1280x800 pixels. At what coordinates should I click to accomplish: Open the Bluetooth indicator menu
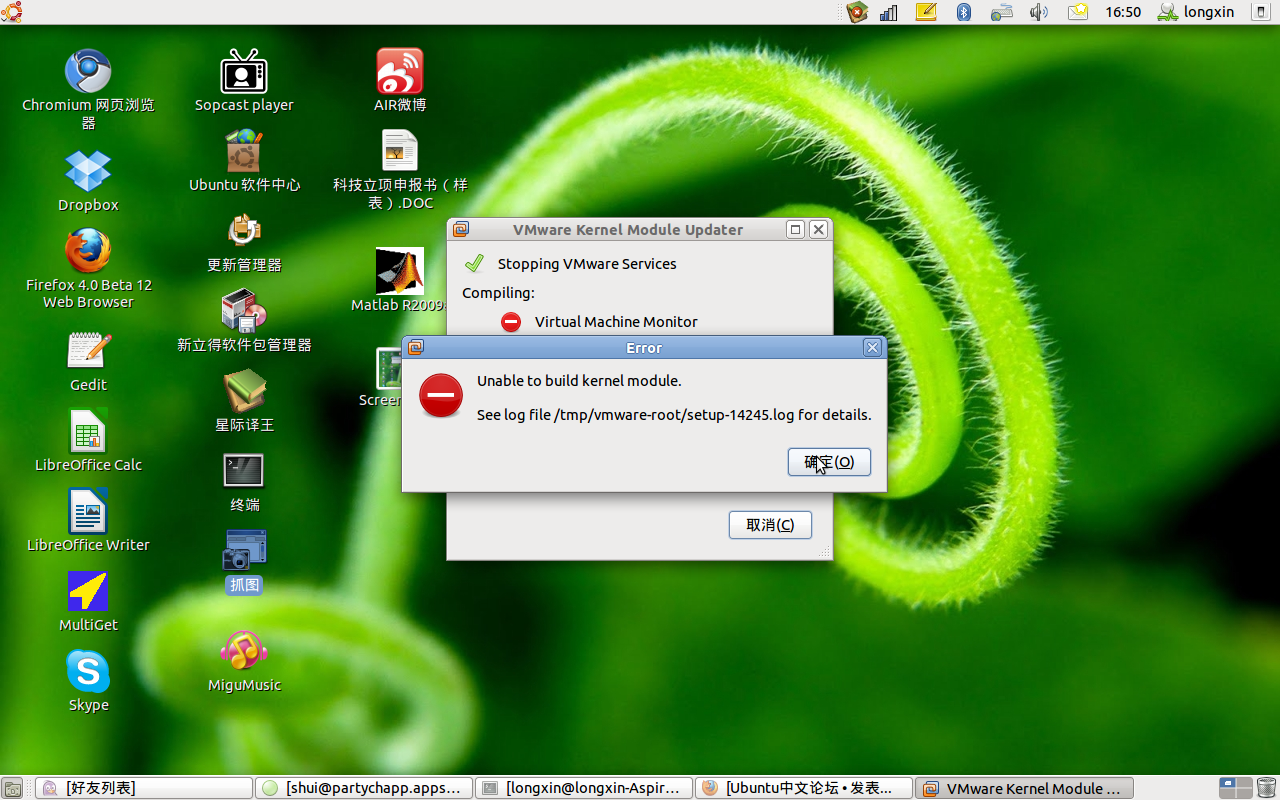[x=964, y=12]
